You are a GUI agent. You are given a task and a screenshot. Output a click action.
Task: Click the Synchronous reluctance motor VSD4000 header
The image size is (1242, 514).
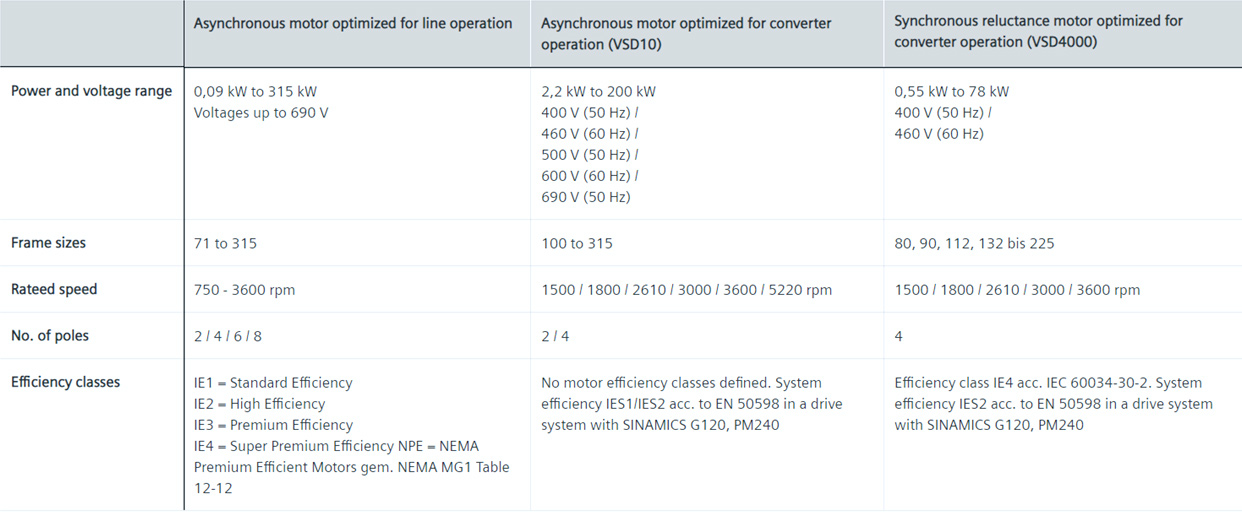(1039, 32)
